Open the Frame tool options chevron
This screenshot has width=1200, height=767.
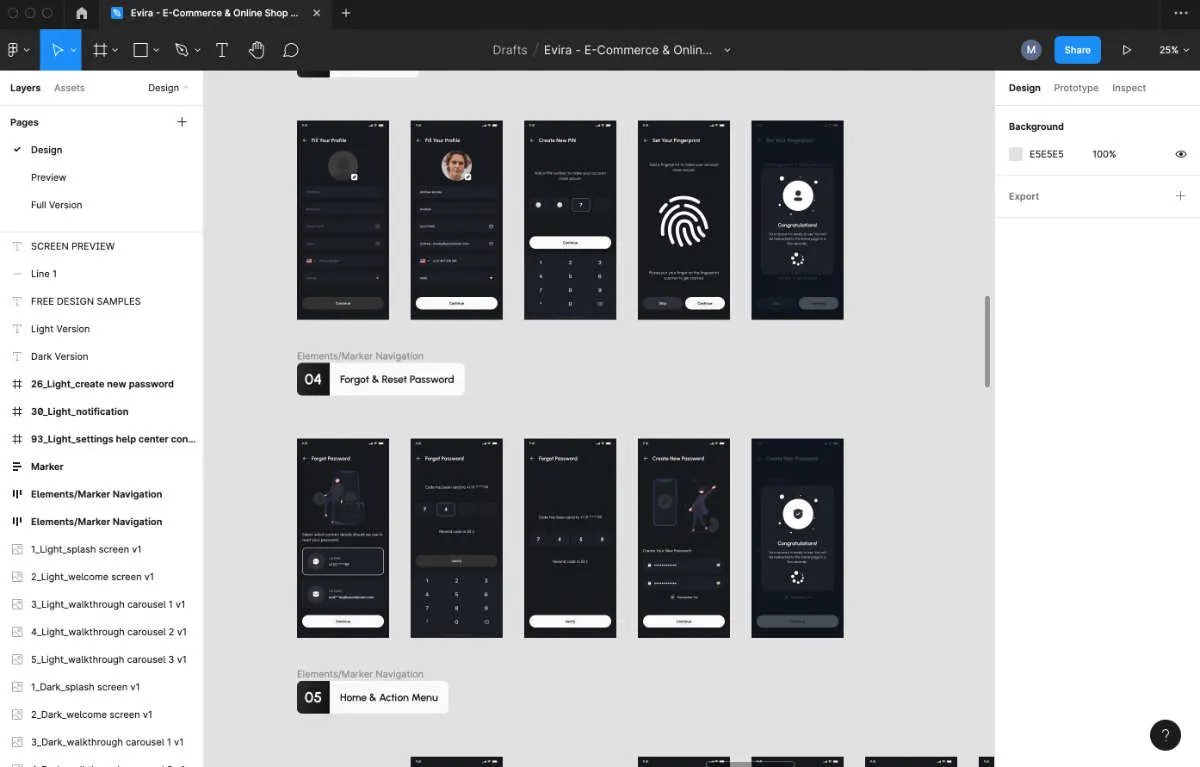pos(113,50)
